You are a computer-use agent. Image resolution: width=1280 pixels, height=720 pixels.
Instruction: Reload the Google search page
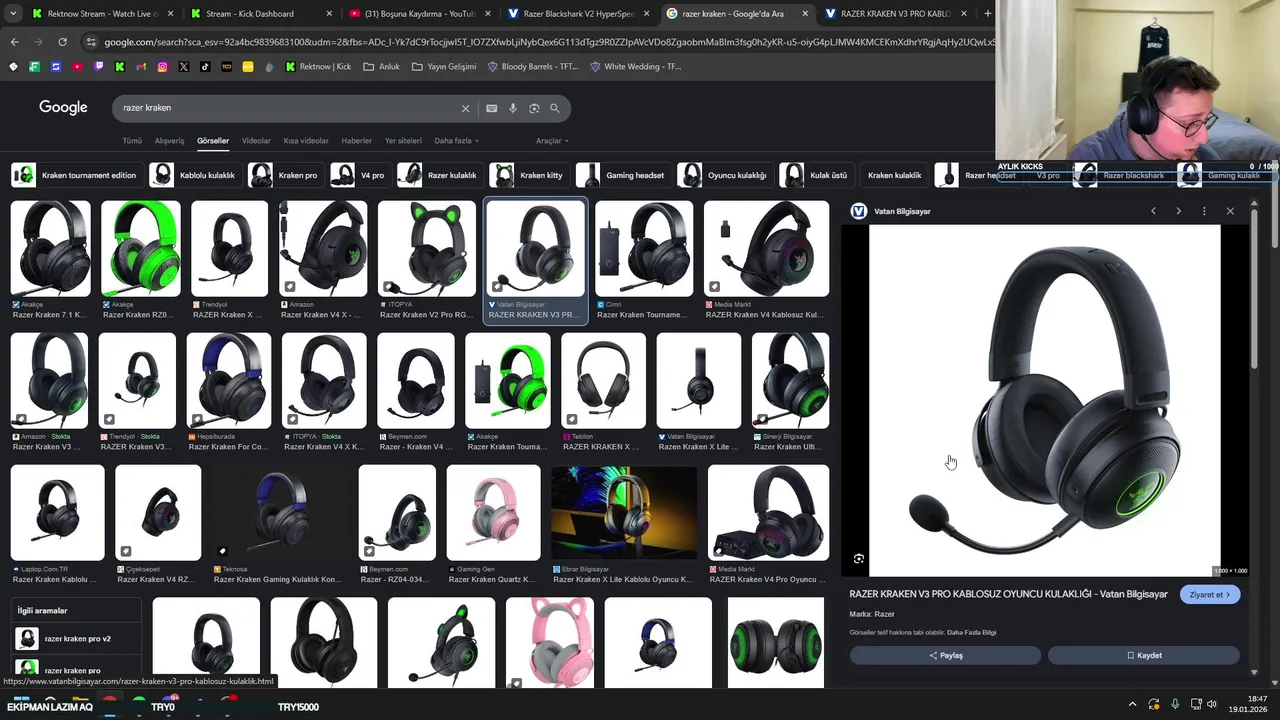[x=62, y=42]
